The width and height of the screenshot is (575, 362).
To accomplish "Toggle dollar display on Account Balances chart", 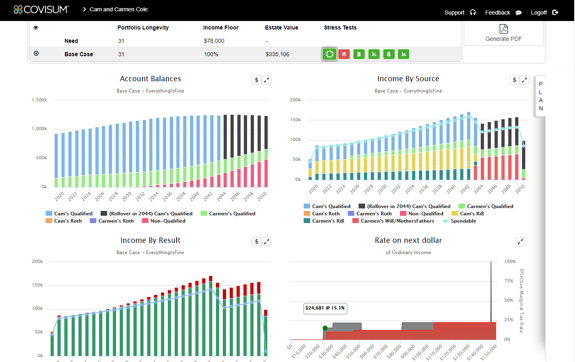I will 256,80.
